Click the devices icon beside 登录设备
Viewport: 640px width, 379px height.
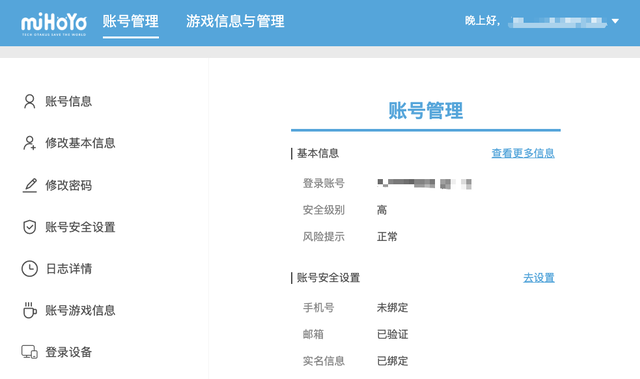coord(29,352)
